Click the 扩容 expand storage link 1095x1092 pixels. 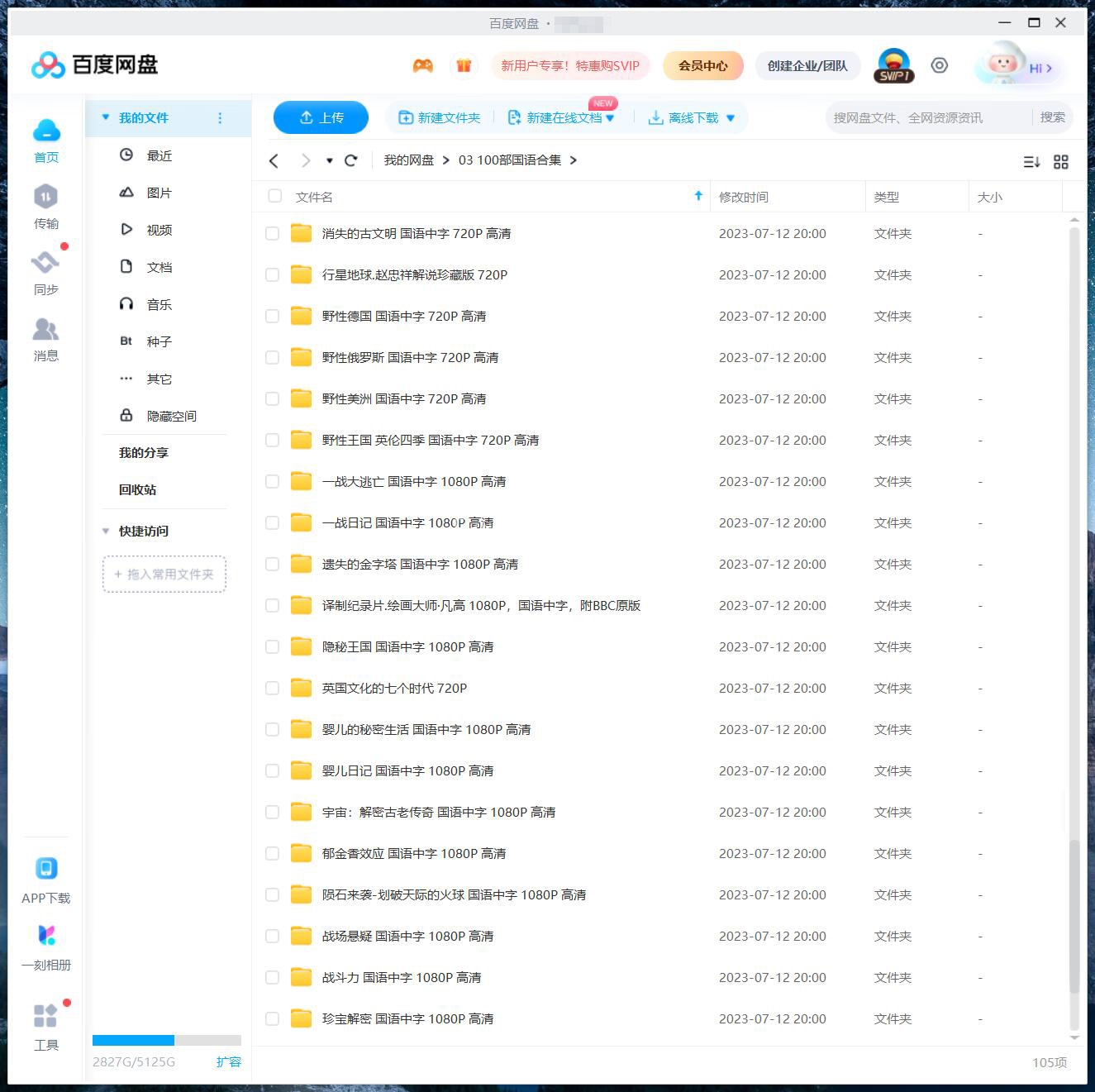click(229, 1061)
